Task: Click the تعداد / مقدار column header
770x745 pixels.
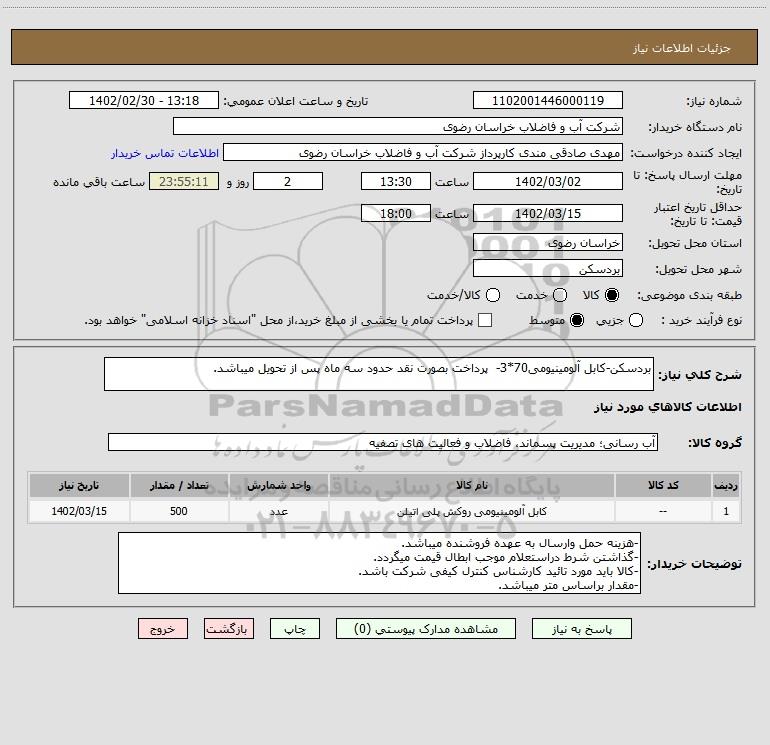Action: click(x=179, y=486)
